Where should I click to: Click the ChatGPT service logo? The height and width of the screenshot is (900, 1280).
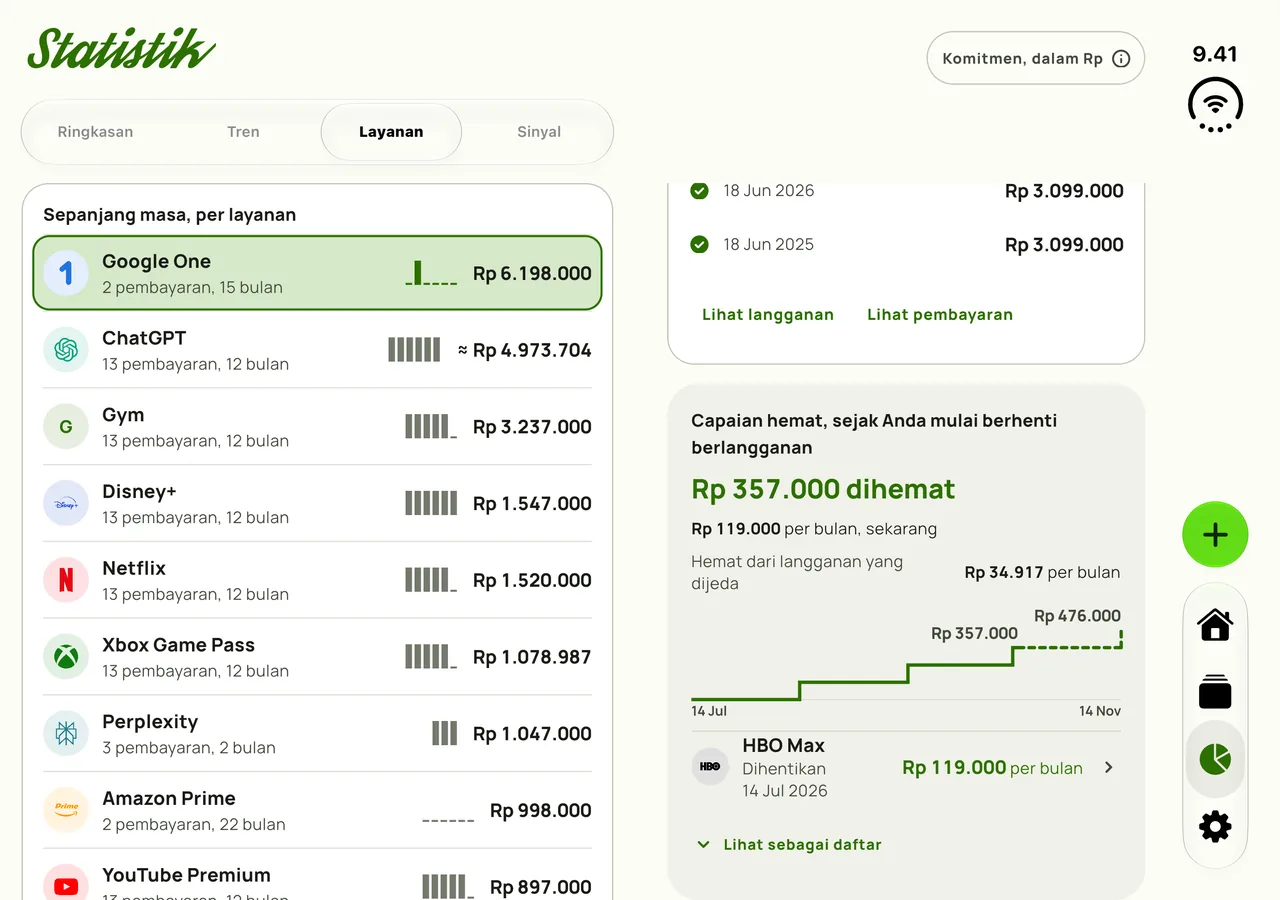pos(66,350)
